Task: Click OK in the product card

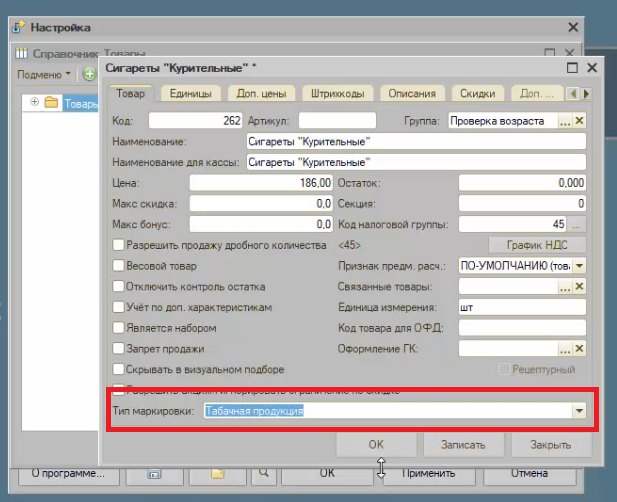Action: (376, 445)
